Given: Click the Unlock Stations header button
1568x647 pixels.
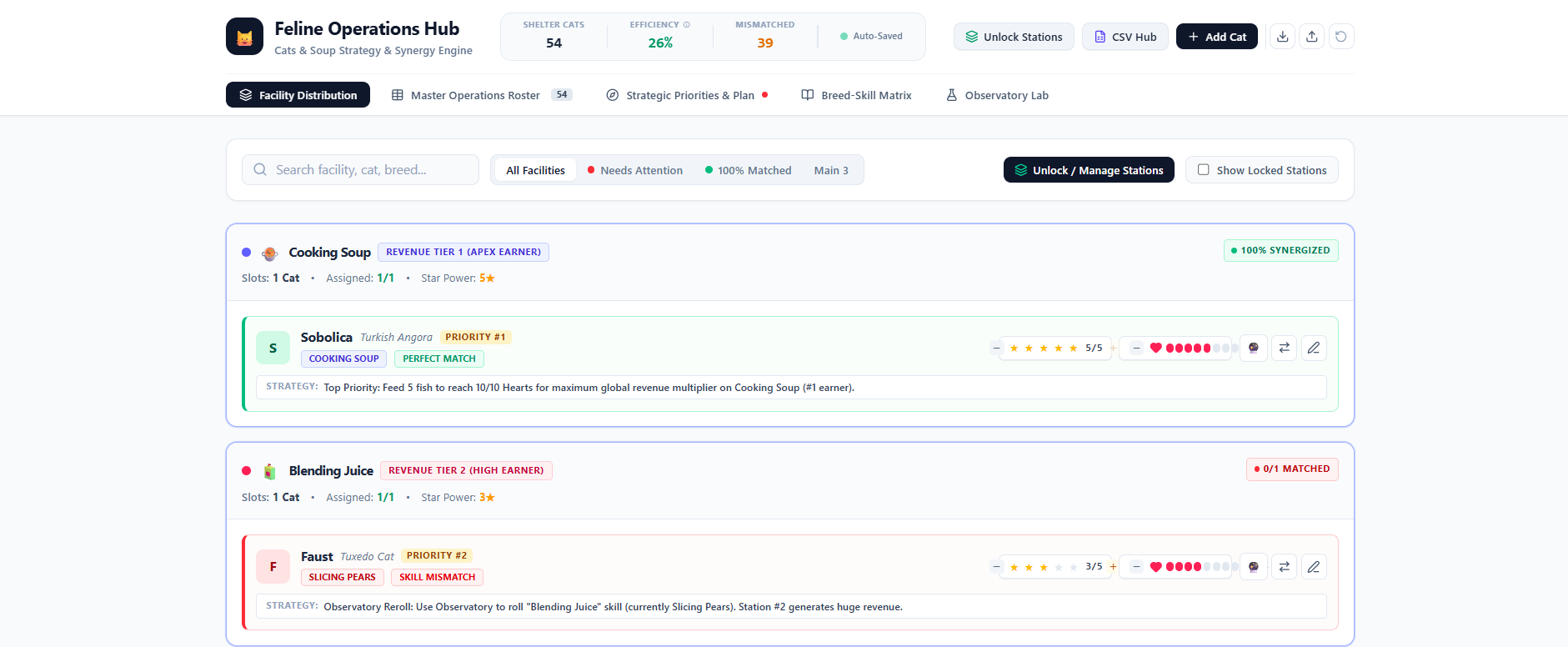Looking at the screenshot, I should point(1014,37).
